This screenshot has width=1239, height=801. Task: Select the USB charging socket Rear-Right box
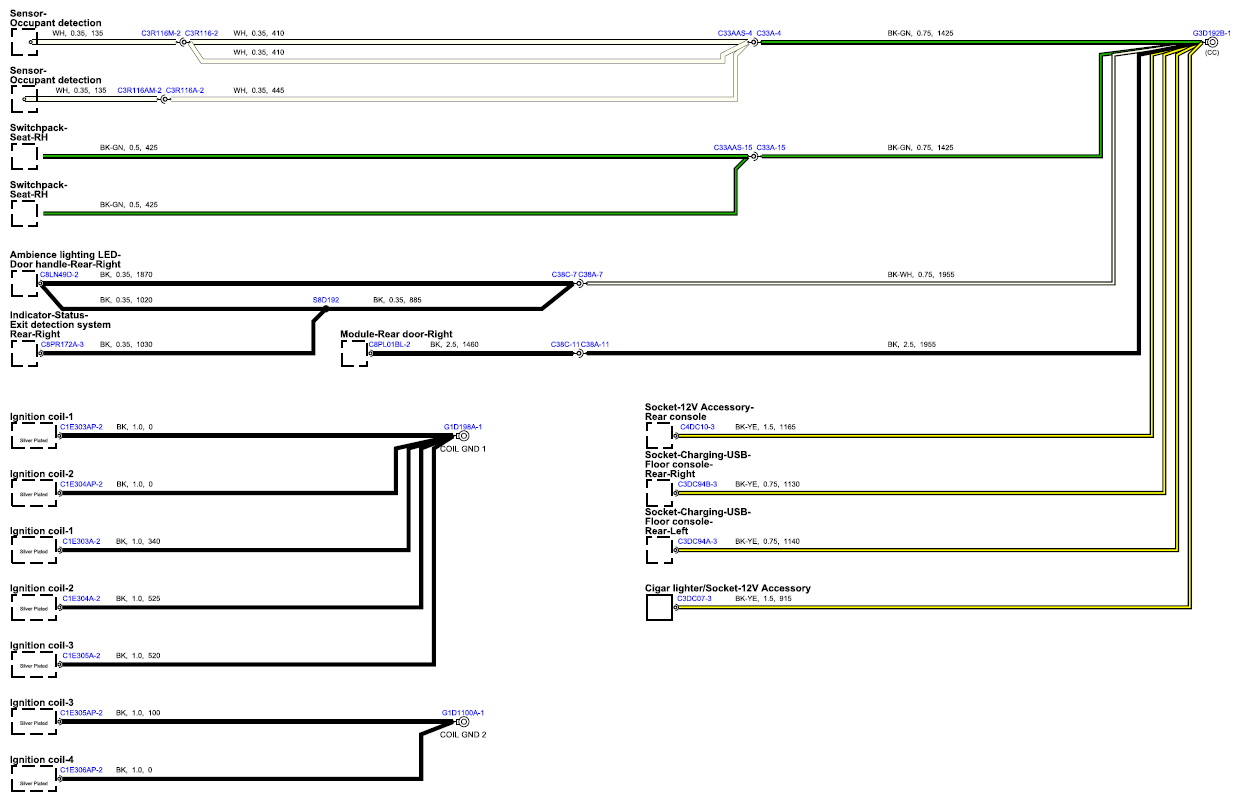[660, 493]
